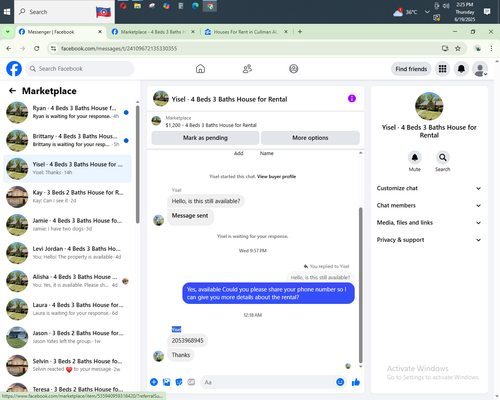Viewport: 500px width, 400px height.
Task: Open the Windows notification center icon
Action: 487,12
